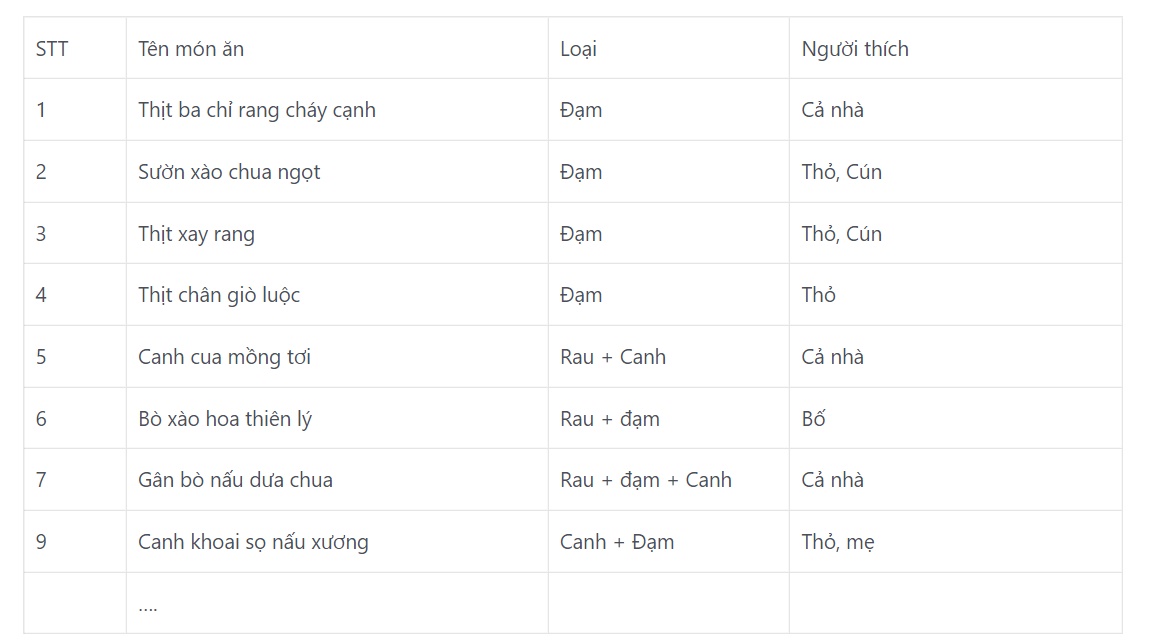The height and width of the screenshot is (644, 1151).
Task: Click the Gân bò nấu dưa chua cell
Action: [x=337, y=480]
